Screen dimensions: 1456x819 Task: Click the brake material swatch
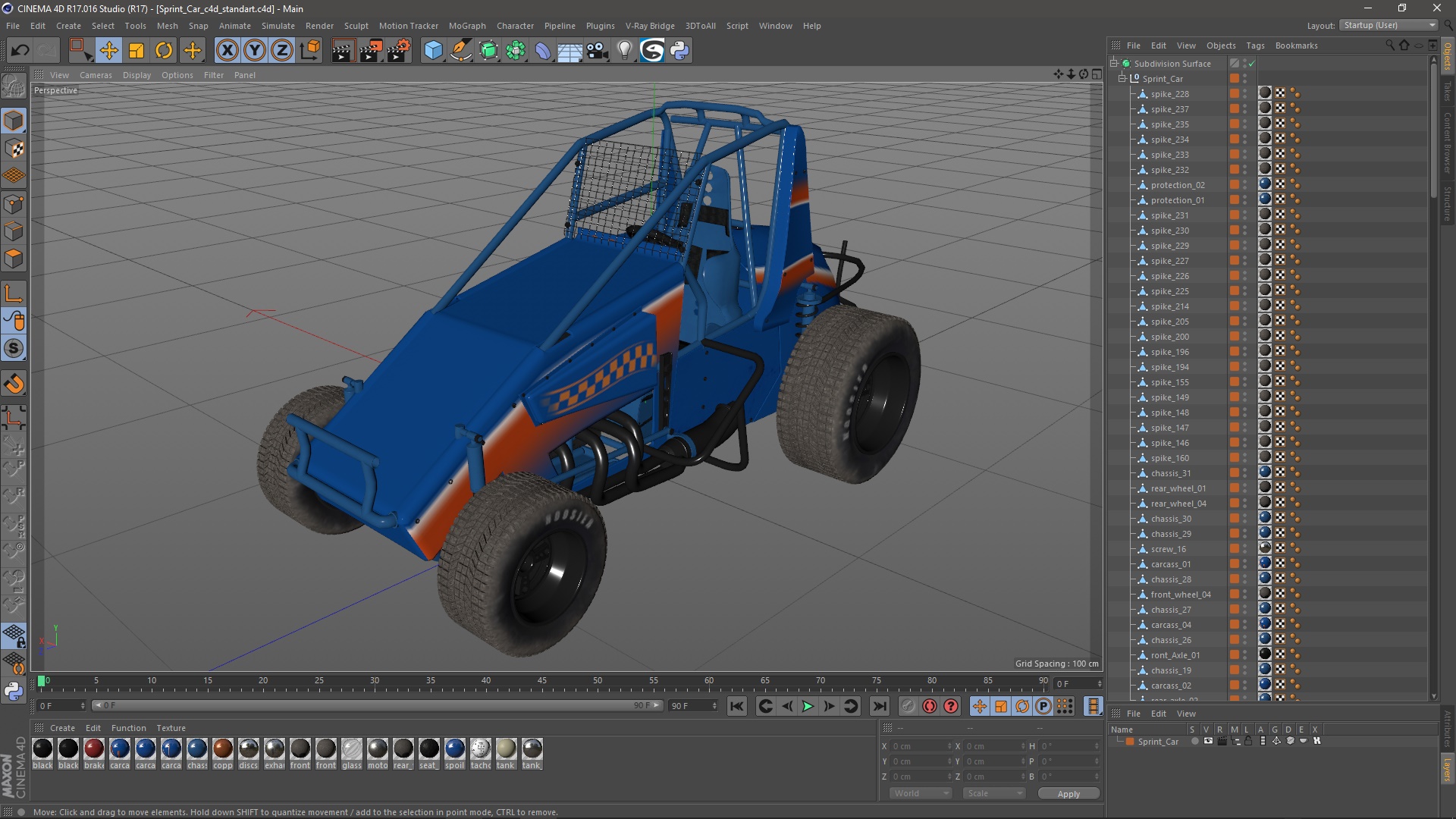point(94,749)
